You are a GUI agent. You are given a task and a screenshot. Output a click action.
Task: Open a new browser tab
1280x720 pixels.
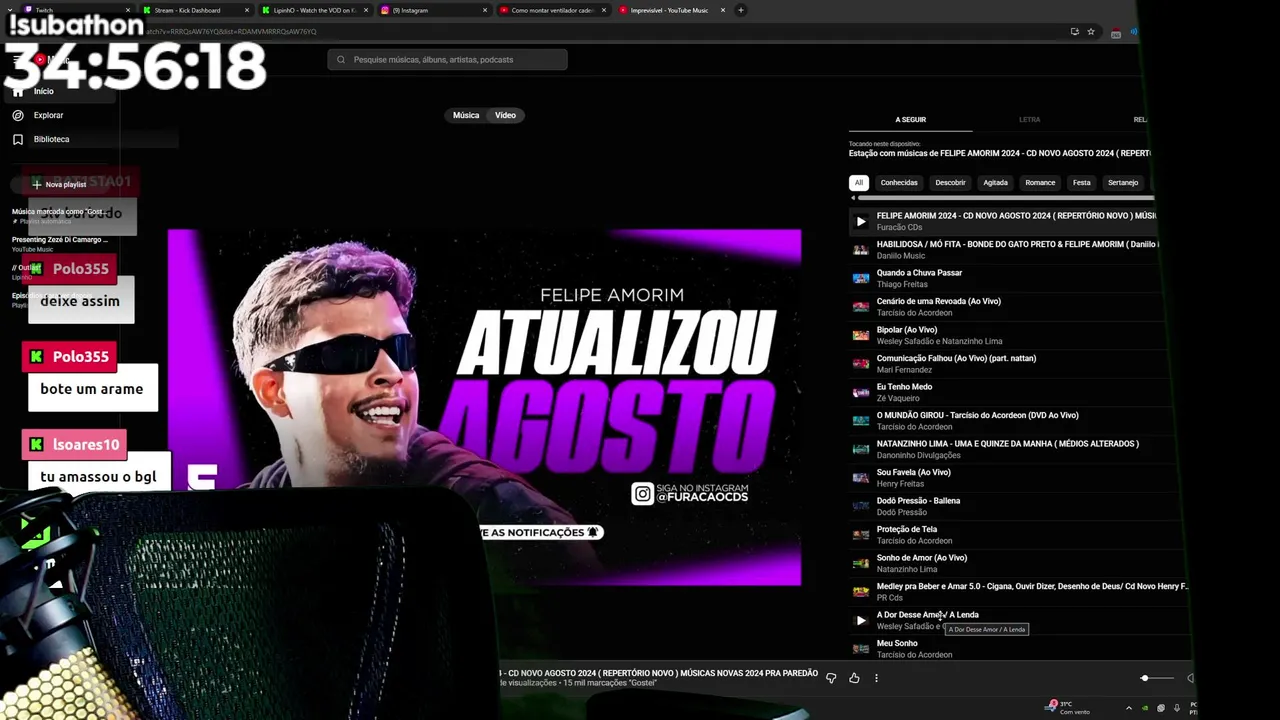coord(740,10)
